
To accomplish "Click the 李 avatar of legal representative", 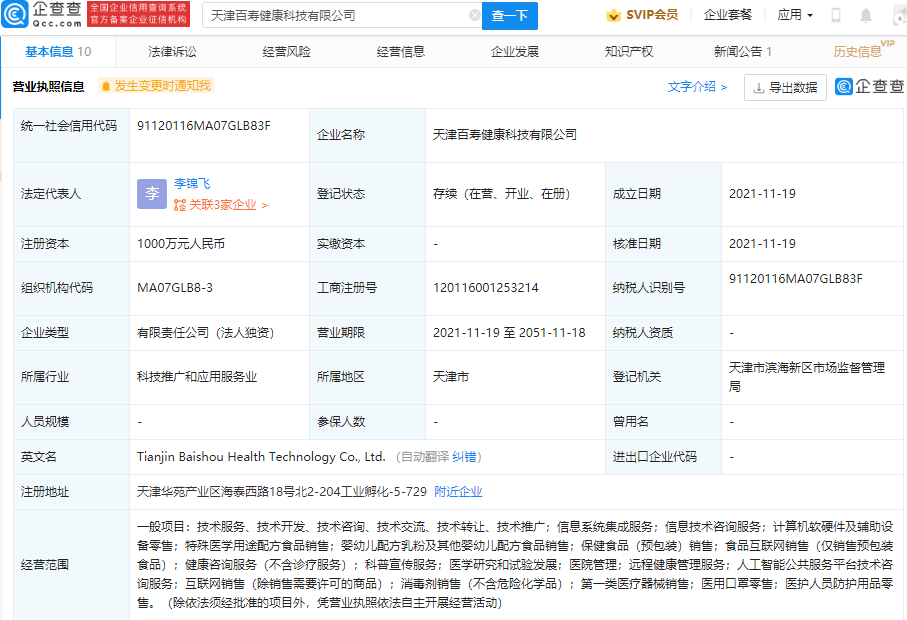I will point(152,194).
